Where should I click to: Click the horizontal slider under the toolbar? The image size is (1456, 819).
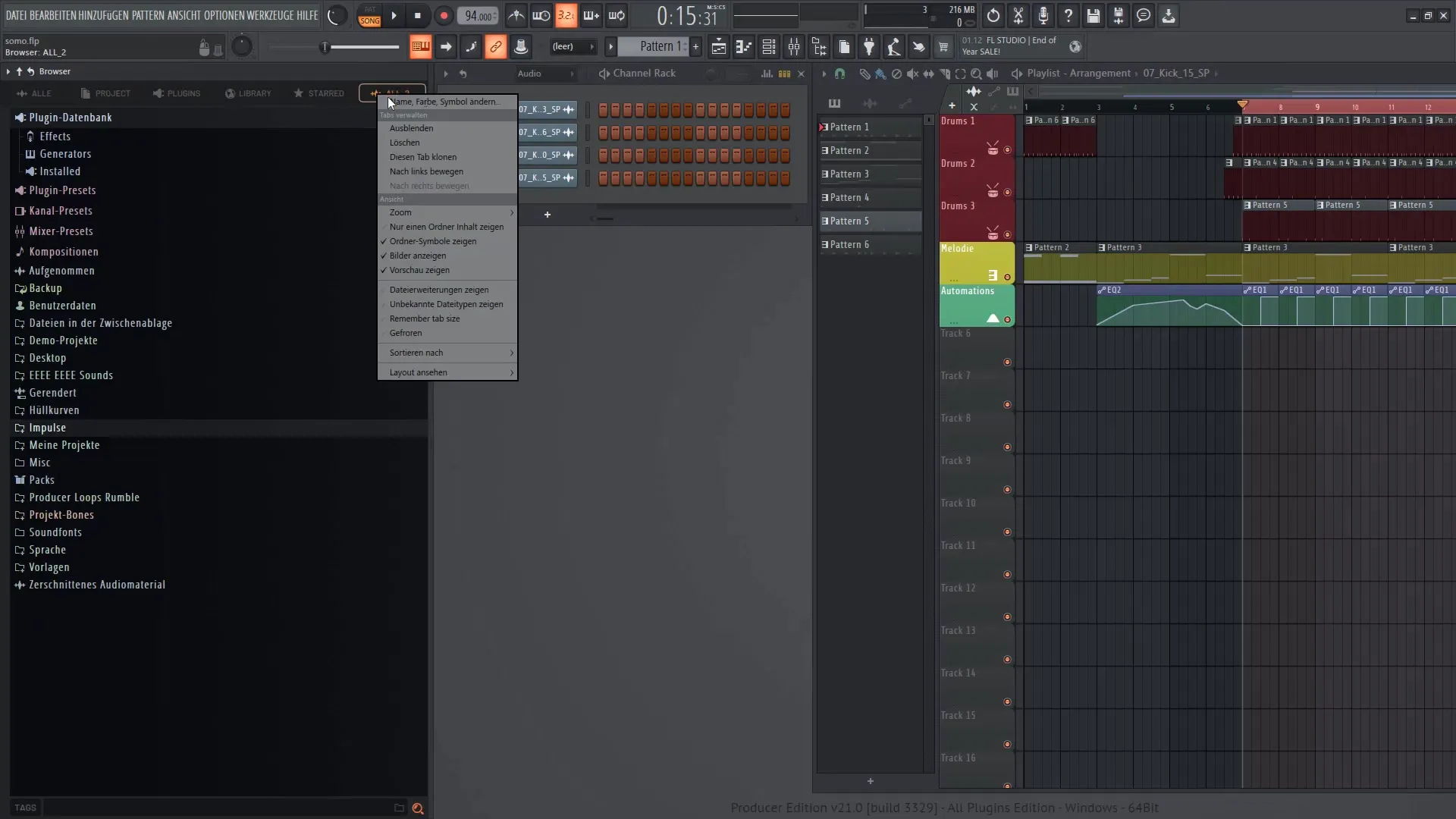coord(334,47)
